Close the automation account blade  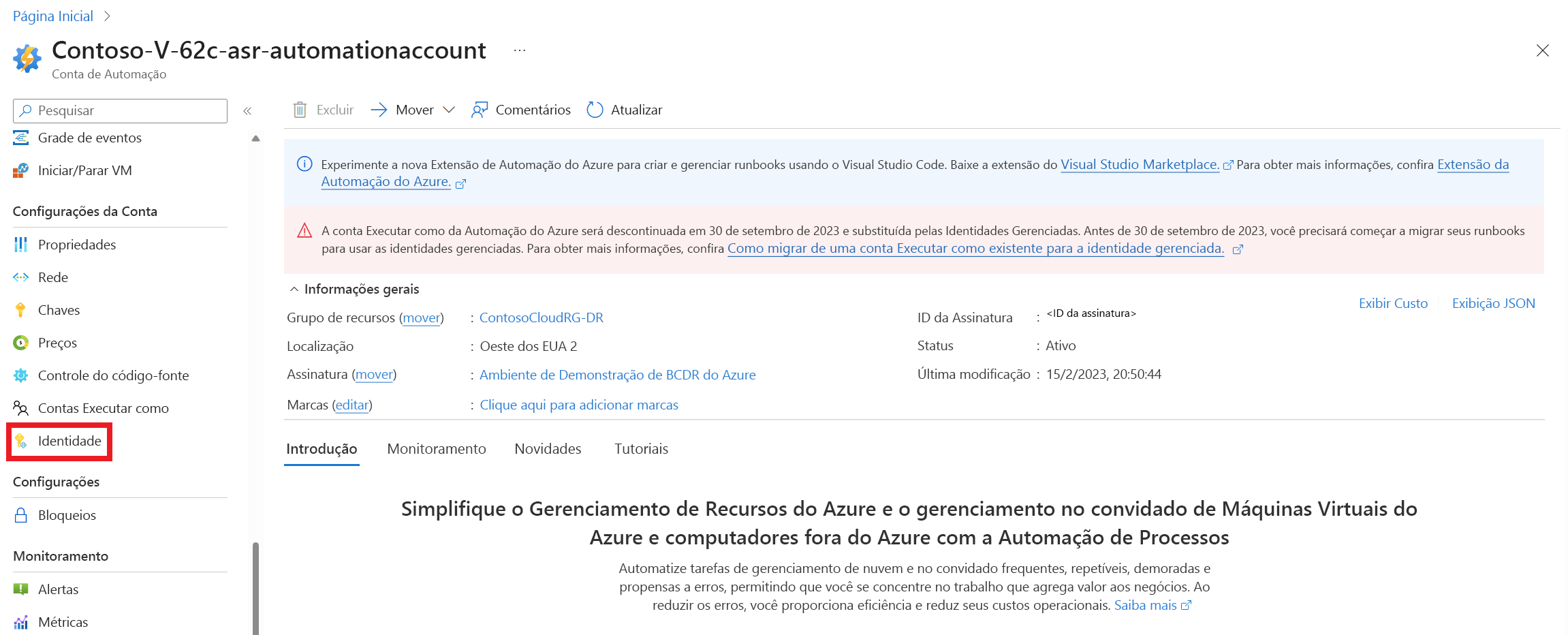(x=1543, y=50)
